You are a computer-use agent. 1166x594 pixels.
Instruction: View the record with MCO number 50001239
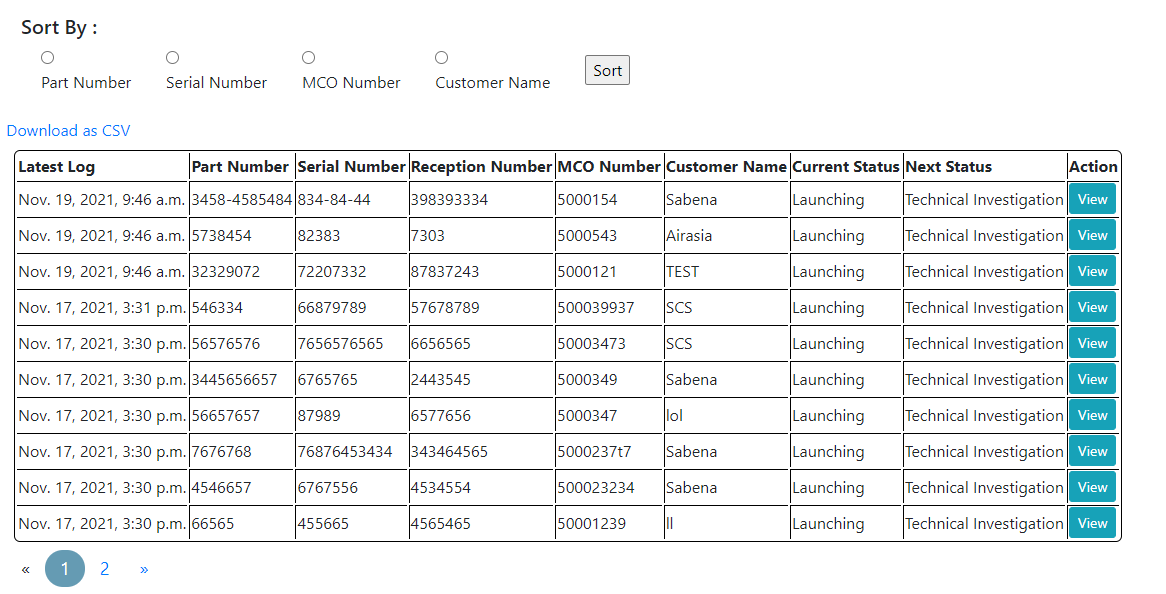pyautogui.click(x=1092, y=523)
